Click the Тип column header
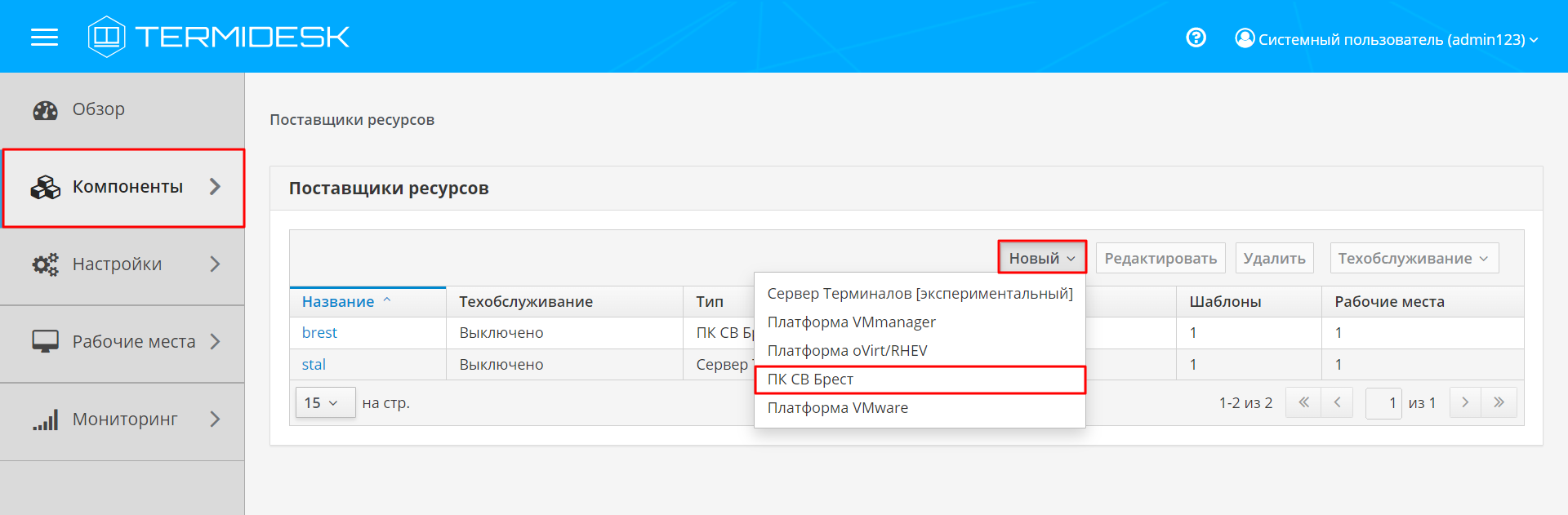The height and width of the screenshot is (515, 1568). pyautogui.click(x=710, y=302)
